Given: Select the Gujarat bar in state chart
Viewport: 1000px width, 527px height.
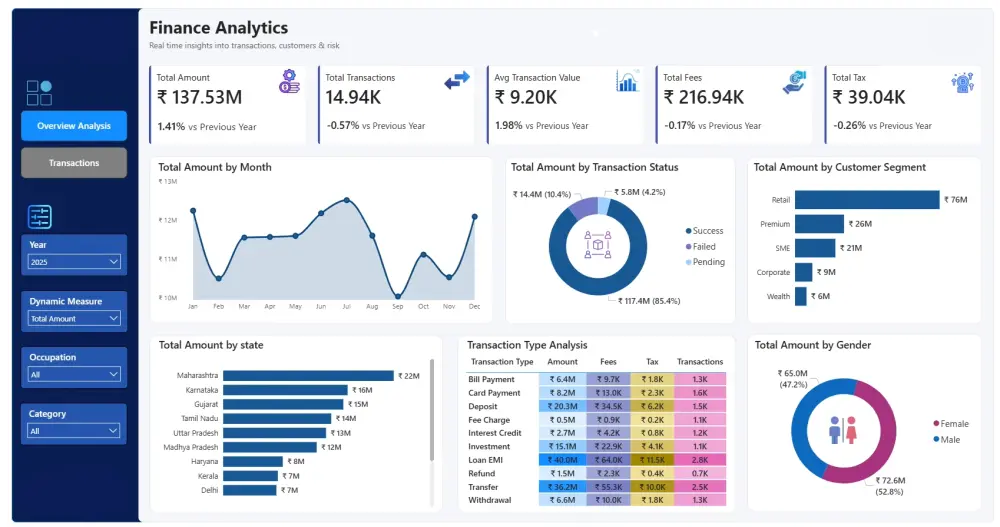Looking at the screenshot, I should tap(283, 404).
